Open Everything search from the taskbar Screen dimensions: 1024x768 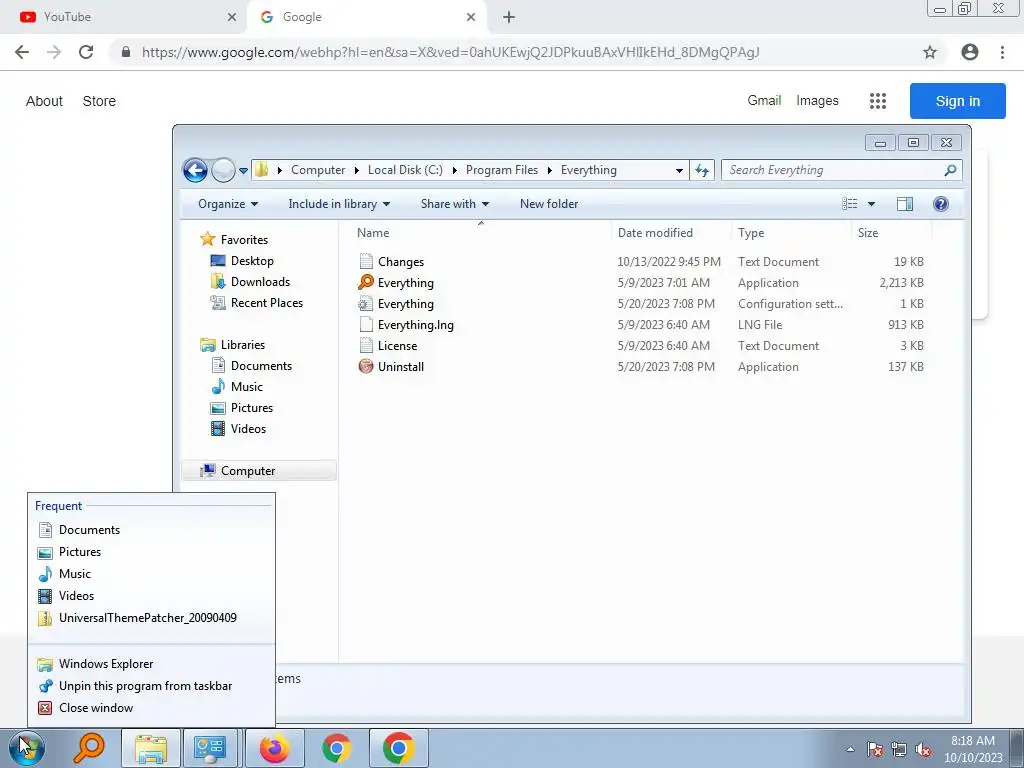[89, 748]
